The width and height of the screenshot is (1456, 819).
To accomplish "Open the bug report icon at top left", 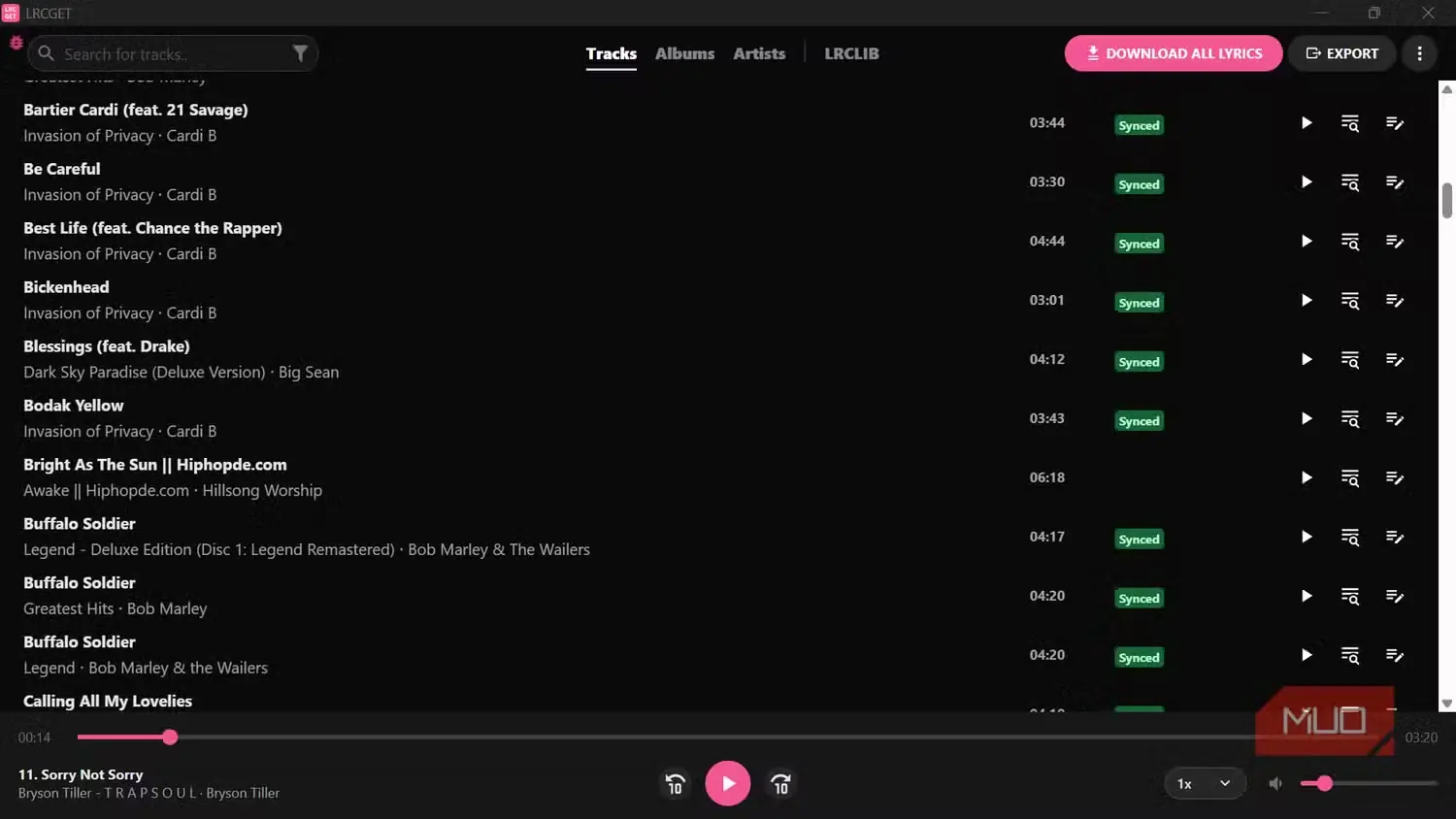I will pyautogui.click(x=16, y=43).
